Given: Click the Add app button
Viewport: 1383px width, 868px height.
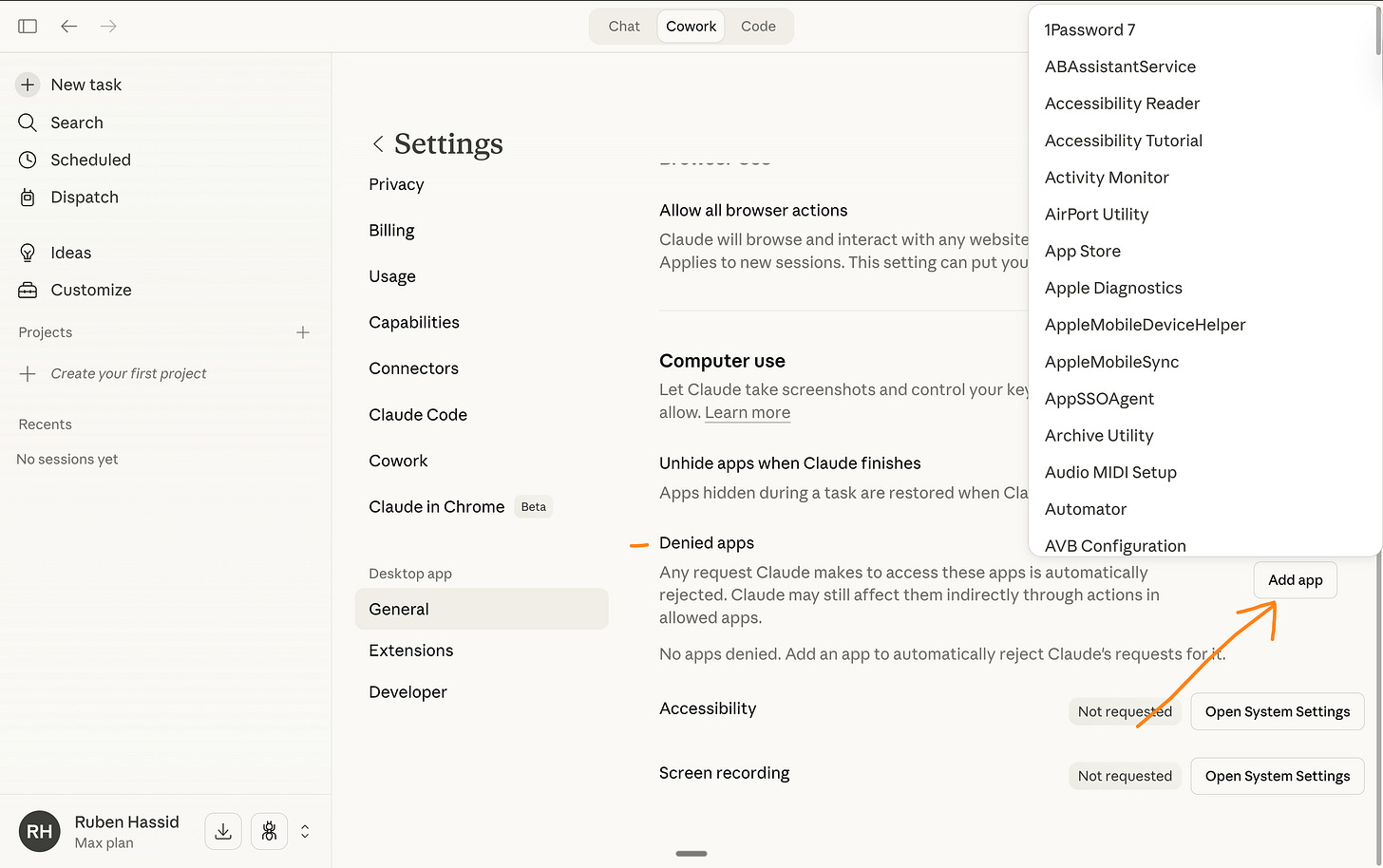Looking at the screenshot, I should tap(1296, 580).
